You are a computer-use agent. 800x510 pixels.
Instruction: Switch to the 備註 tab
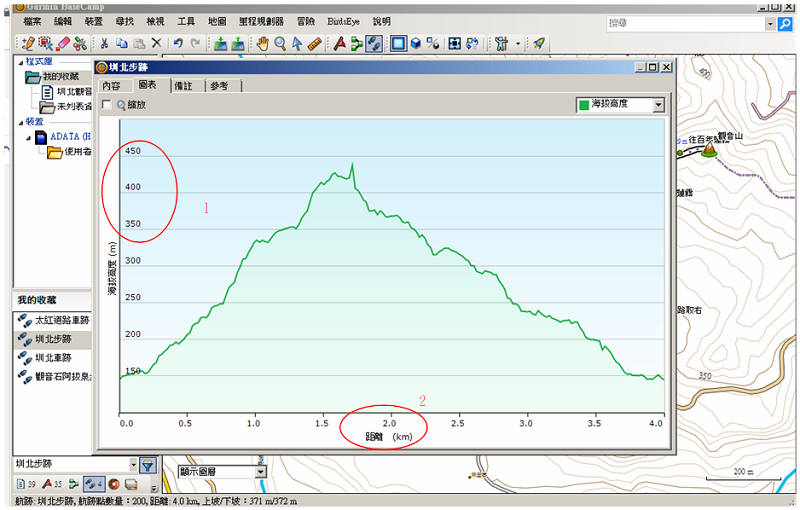click(184, 86)
